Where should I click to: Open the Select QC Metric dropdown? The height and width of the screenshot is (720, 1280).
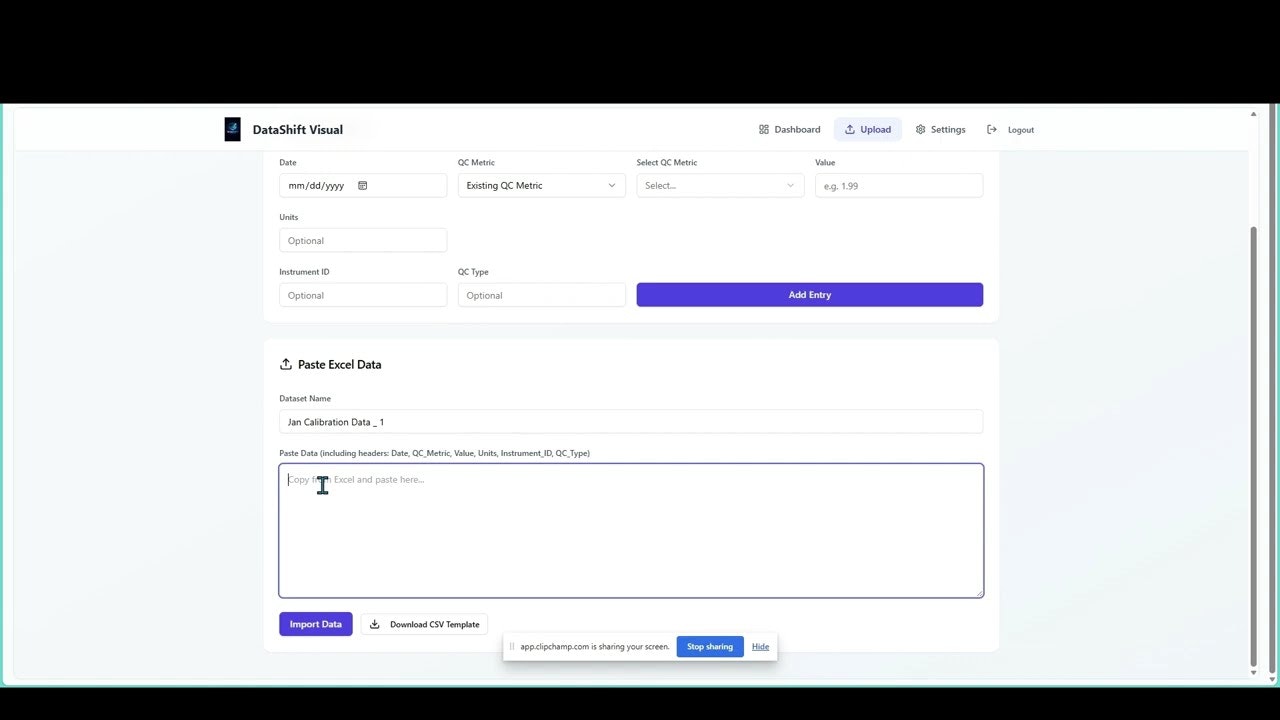(x=720, y=185)
